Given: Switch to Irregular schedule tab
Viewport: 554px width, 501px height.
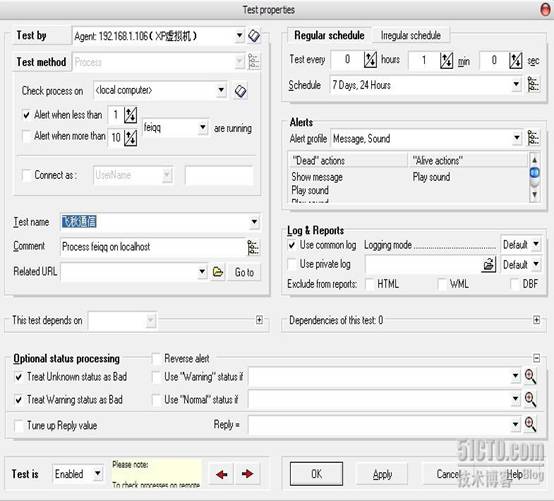Looking at the screenshot, I should (411, 35).
